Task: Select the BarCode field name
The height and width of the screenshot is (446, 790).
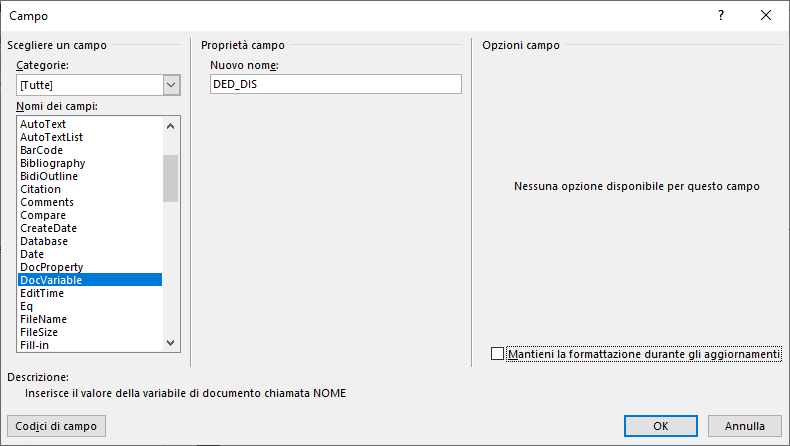Action: [x=90, y=150]
